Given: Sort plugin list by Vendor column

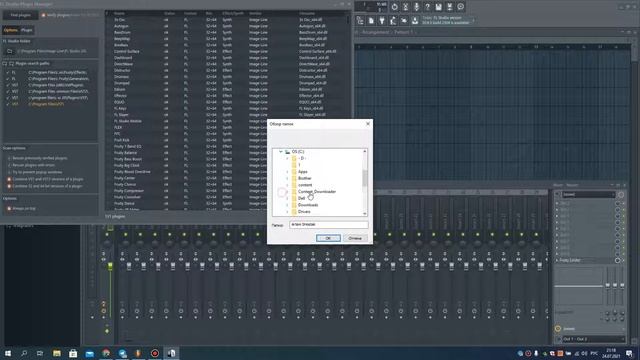Looking at the screenshot, I should click(x=256, y=13).
